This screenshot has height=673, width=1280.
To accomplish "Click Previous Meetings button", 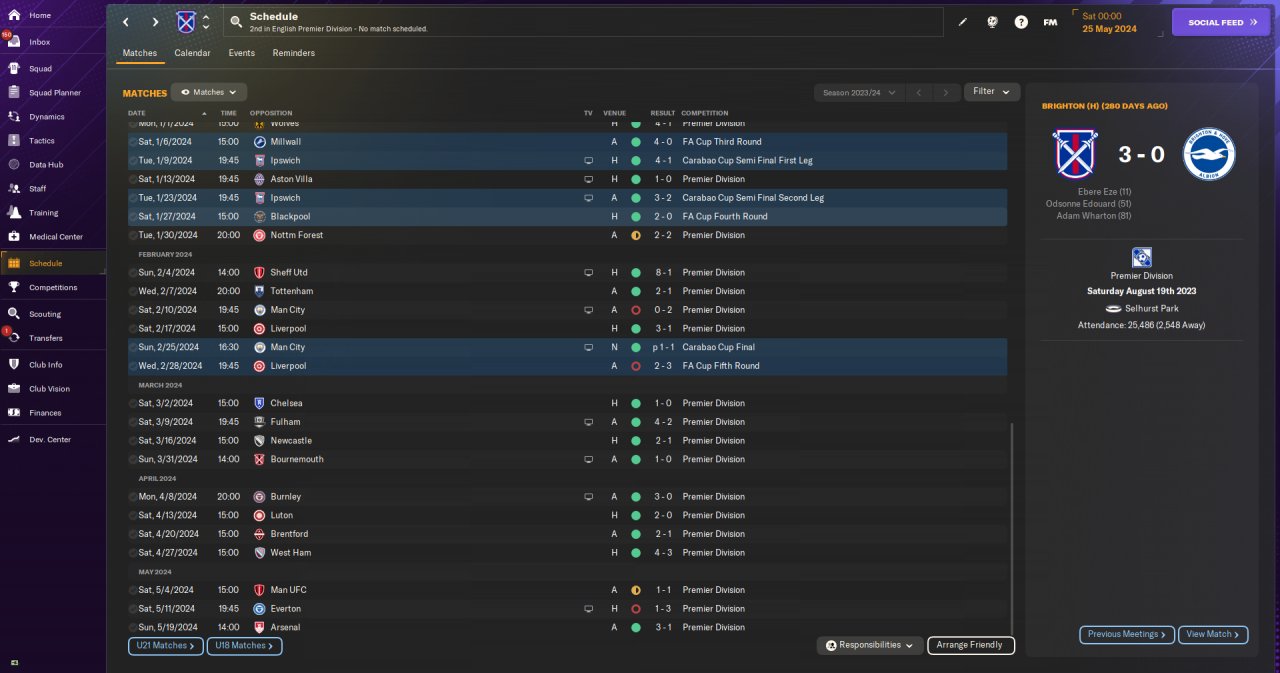I will 1127,634.
